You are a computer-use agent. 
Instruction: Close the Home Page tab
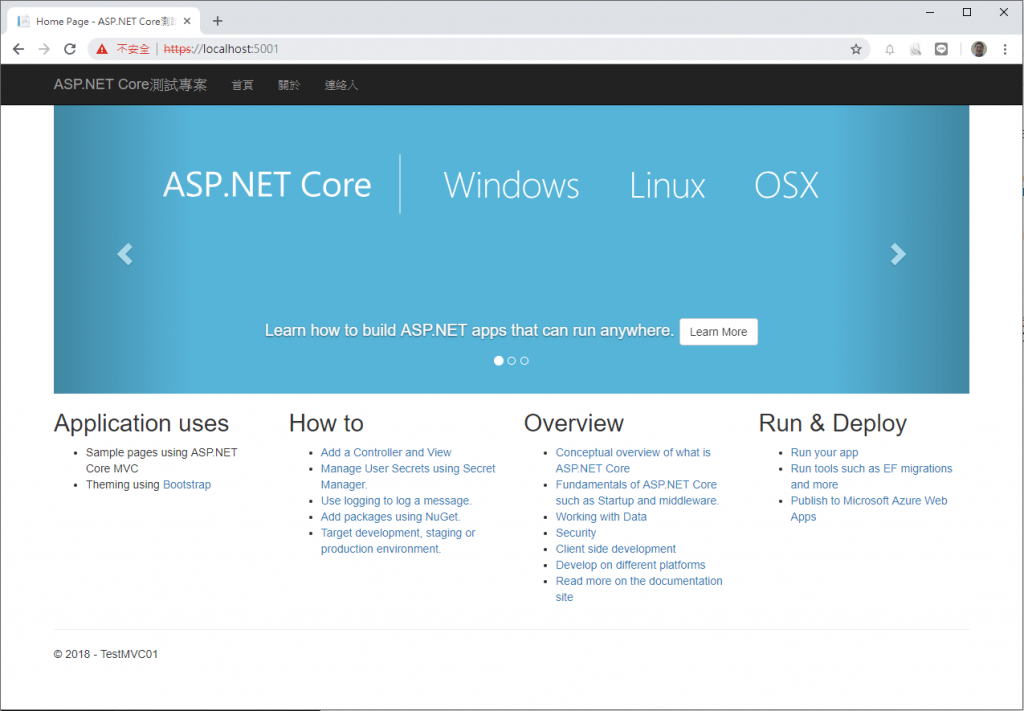pyautogui.click(x=187, y=21)
